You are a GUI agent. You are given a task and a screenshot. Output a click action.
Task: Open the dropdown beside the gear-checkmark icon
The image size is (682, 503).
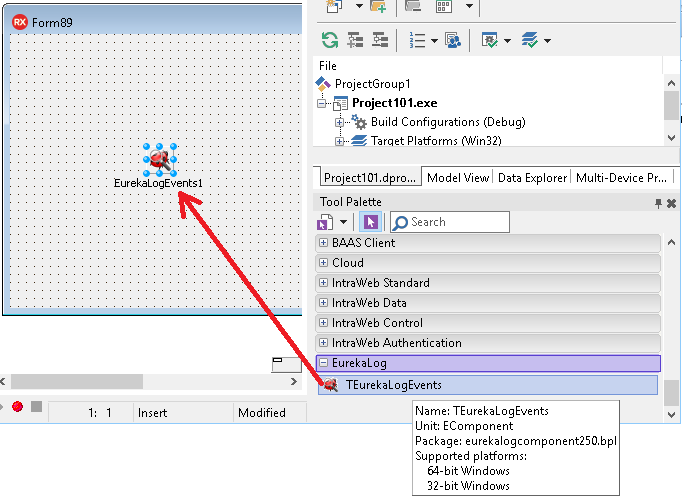pyautogui.click(x=507, y=41)
